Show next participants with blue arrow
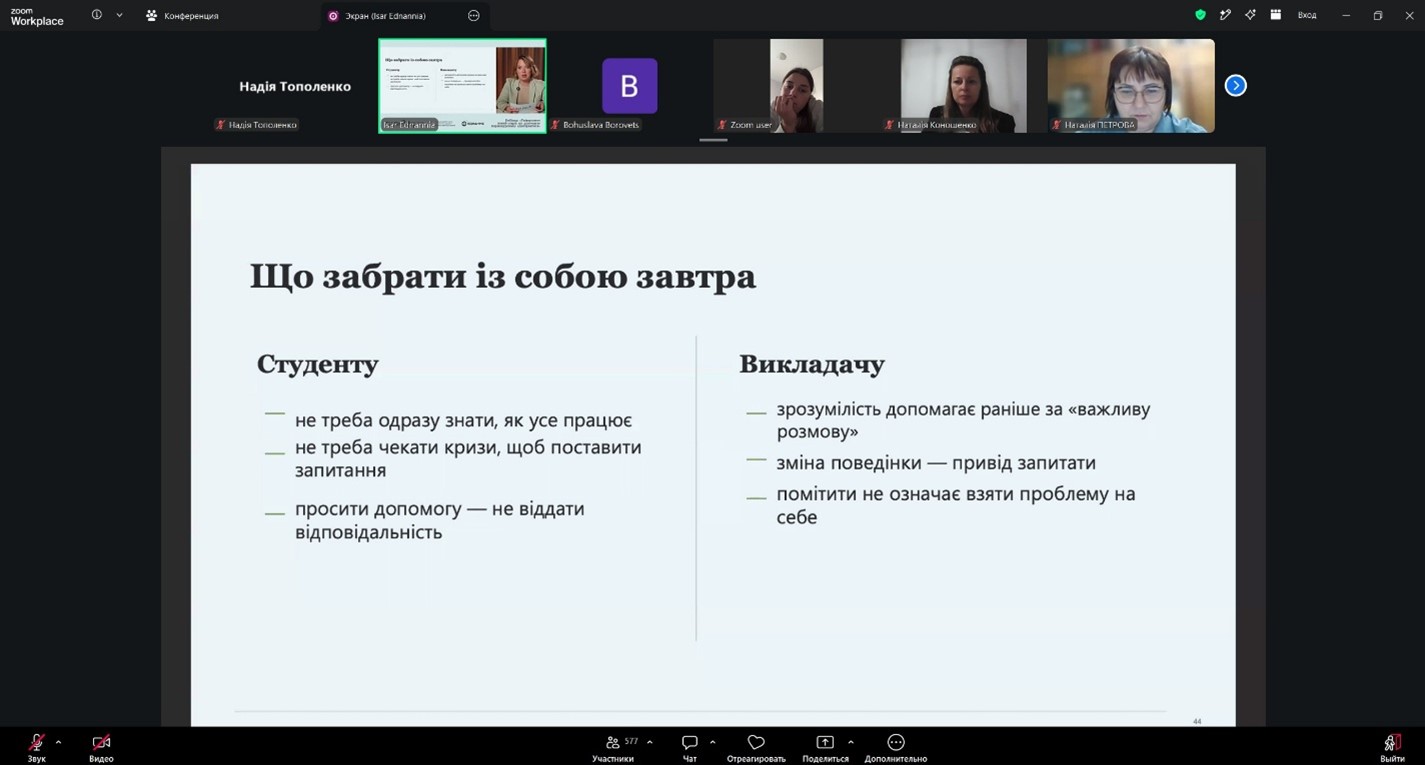 [x=1236, y=86]
